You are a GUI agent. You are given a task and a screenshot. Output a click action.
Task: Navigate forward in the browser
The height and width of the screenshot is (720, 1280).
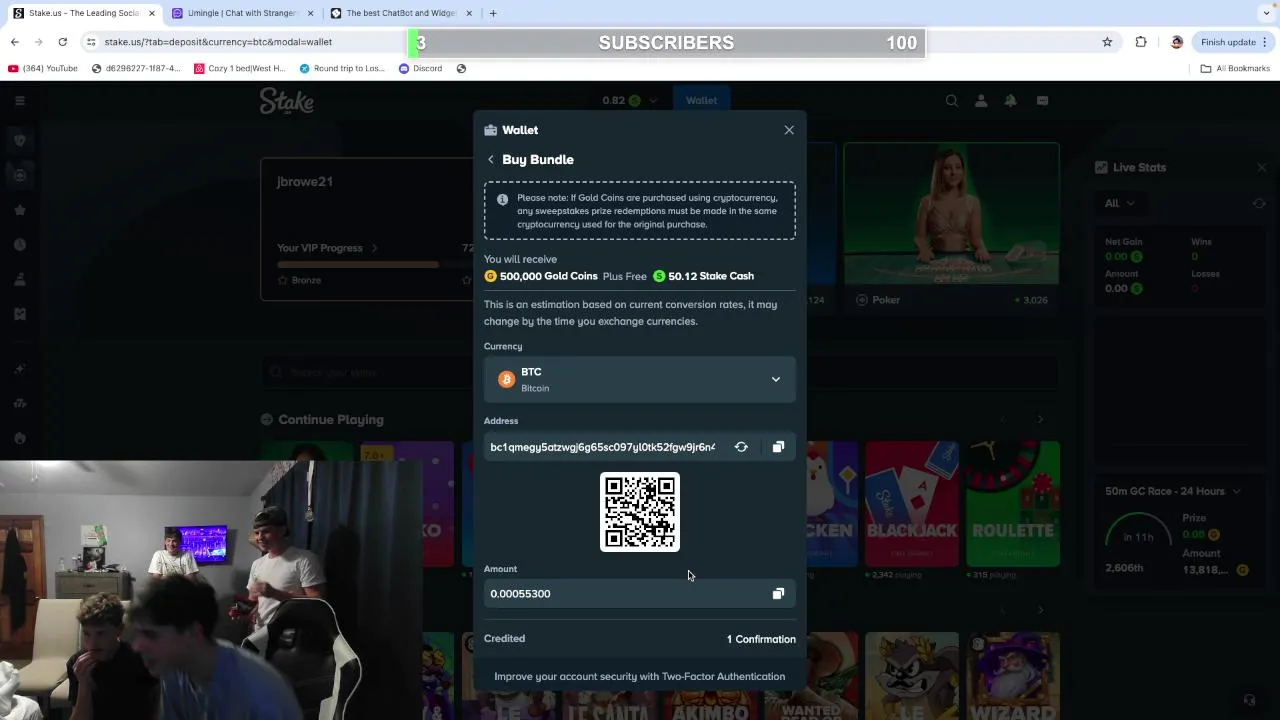click(38, 42)
